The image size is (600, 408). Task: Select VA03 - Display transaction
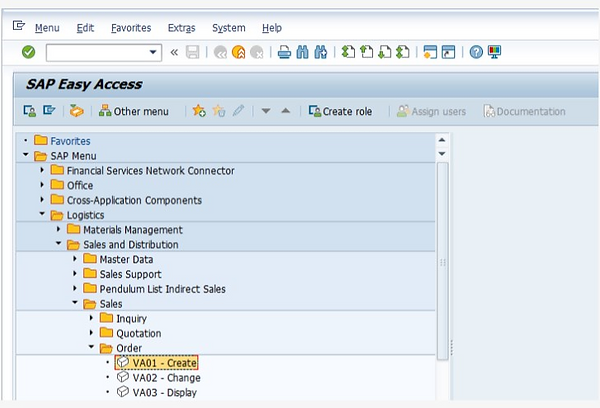coord(157,392)
